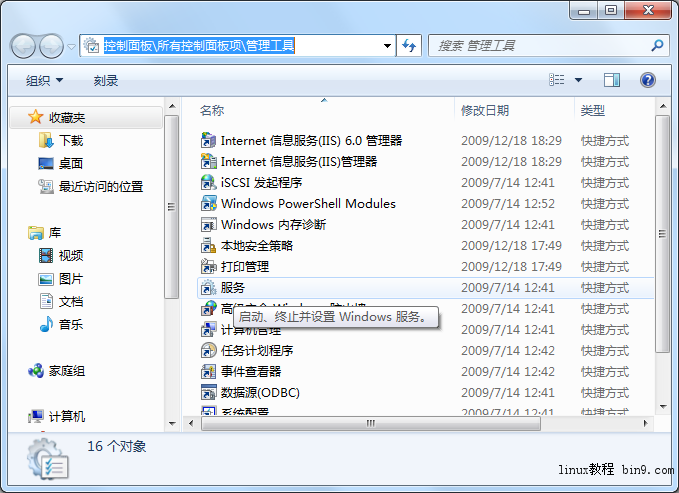Click the address bar path text
The height and width of the screenshot is (493, 679).
coord(199,45)
